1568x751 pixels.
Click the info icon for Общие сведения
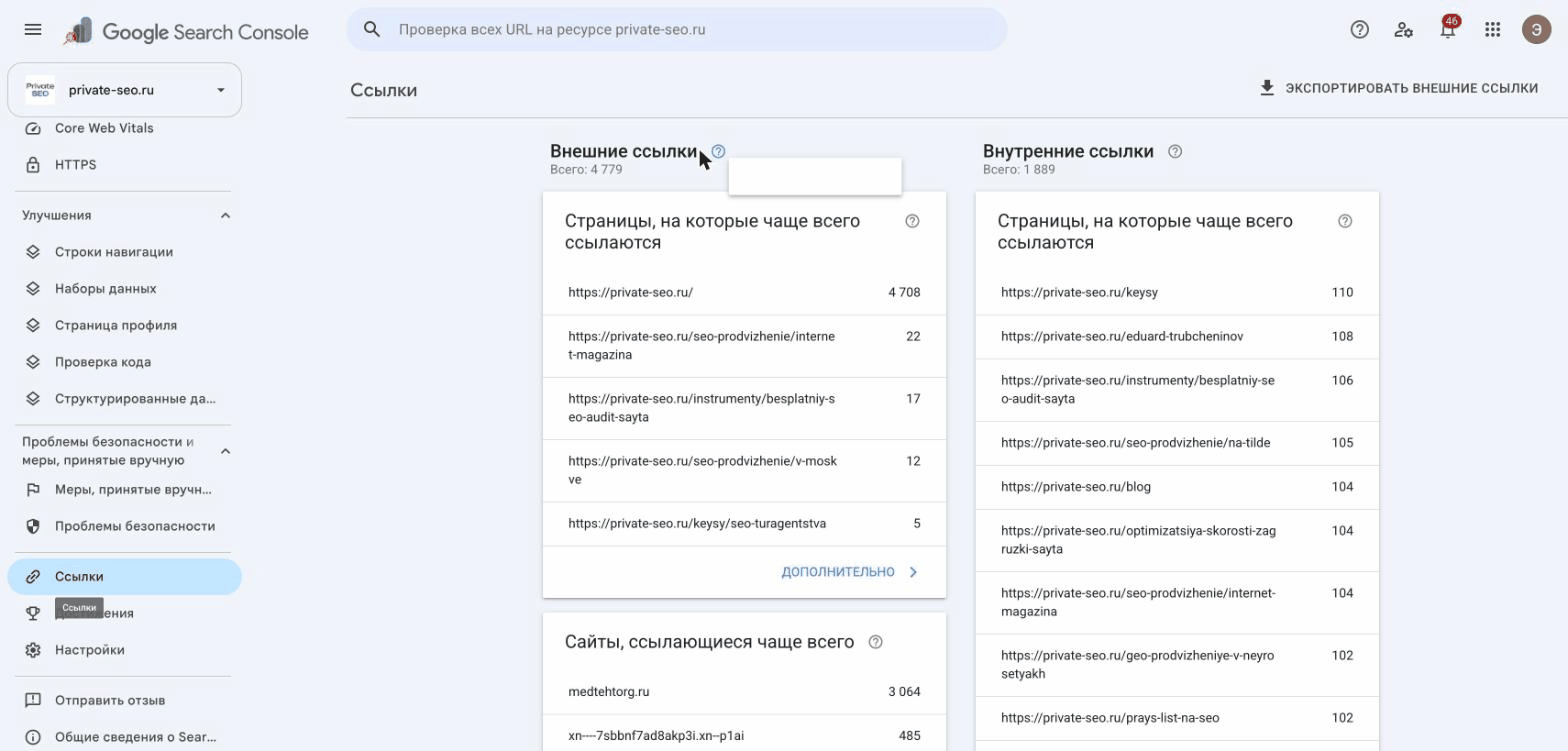click(x=33, y=737)
